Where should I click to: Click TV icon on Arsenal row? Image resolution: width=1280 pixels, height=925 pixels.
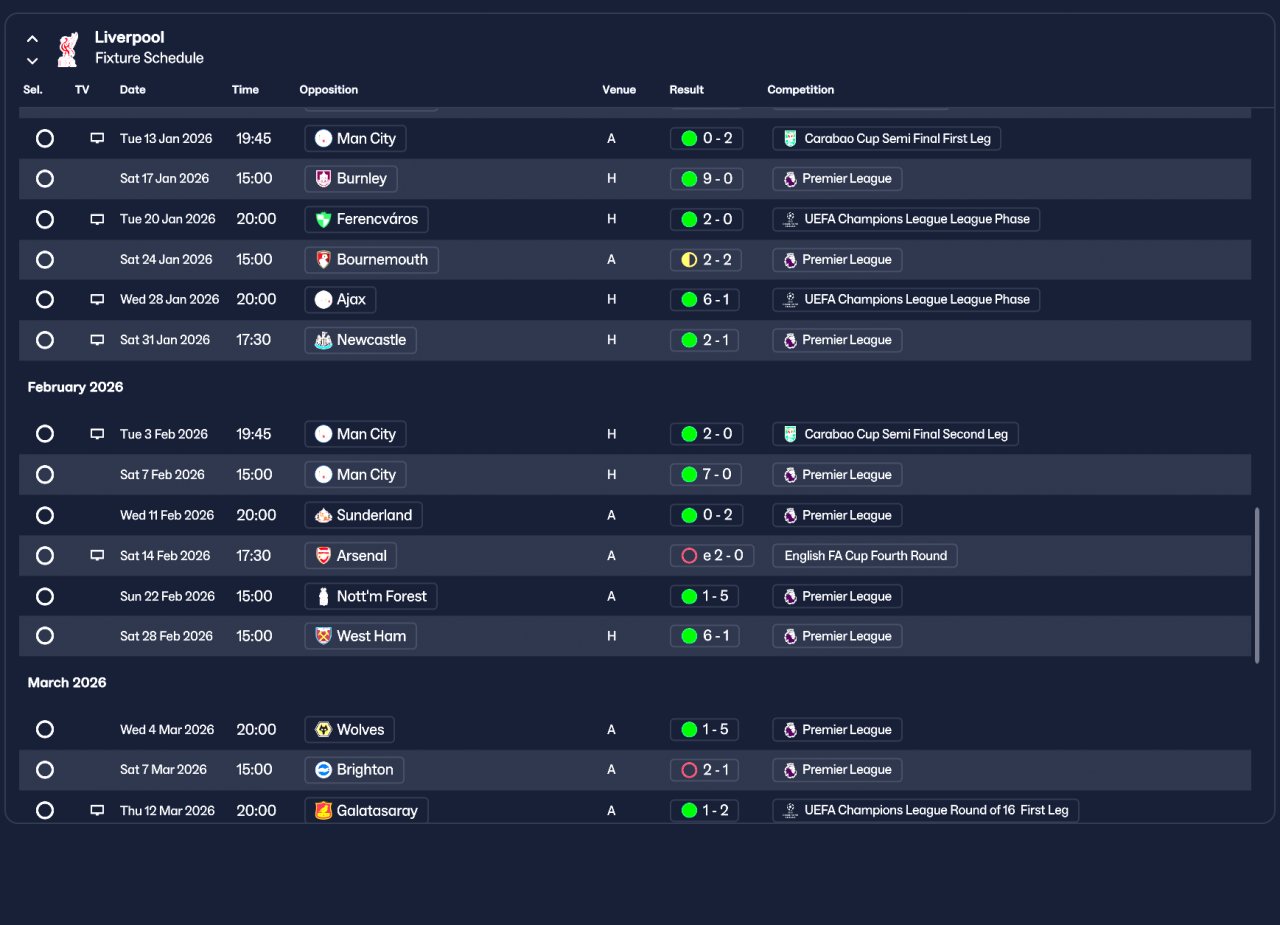97,555
